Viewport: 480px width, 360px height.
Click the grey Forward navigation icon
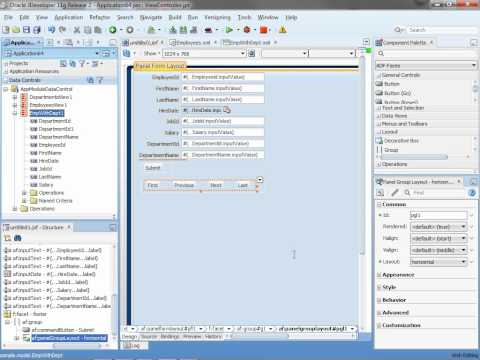click(130, 30)
